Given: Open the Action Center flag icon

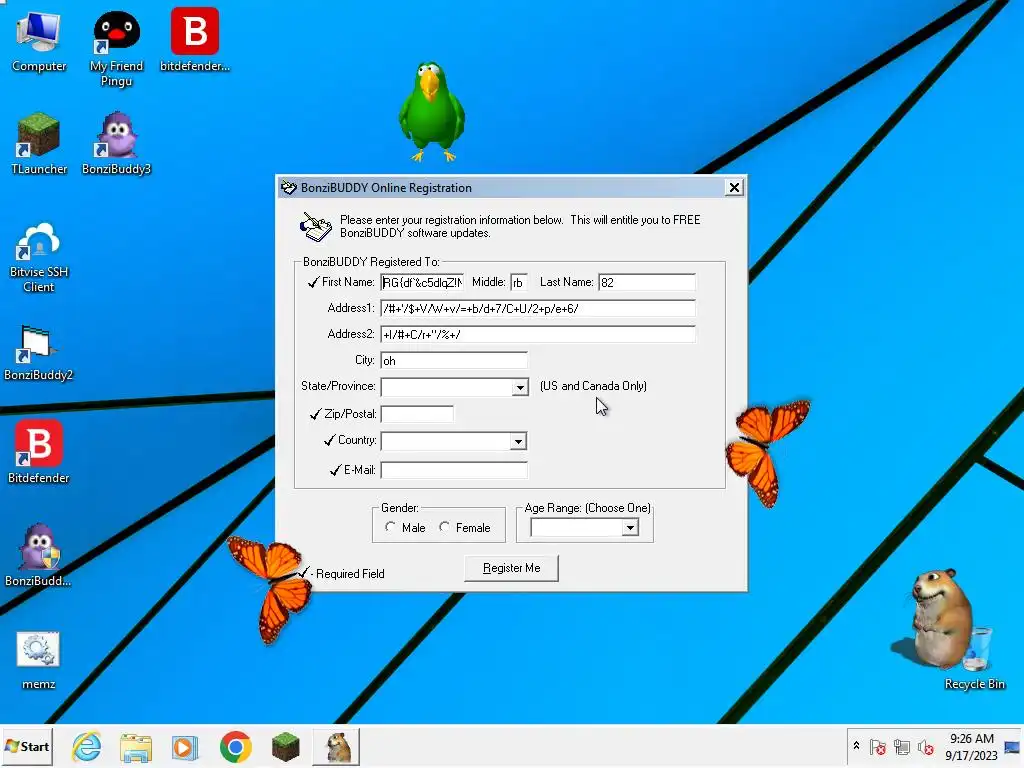Looking at the screenshot, I should point(878,746).
